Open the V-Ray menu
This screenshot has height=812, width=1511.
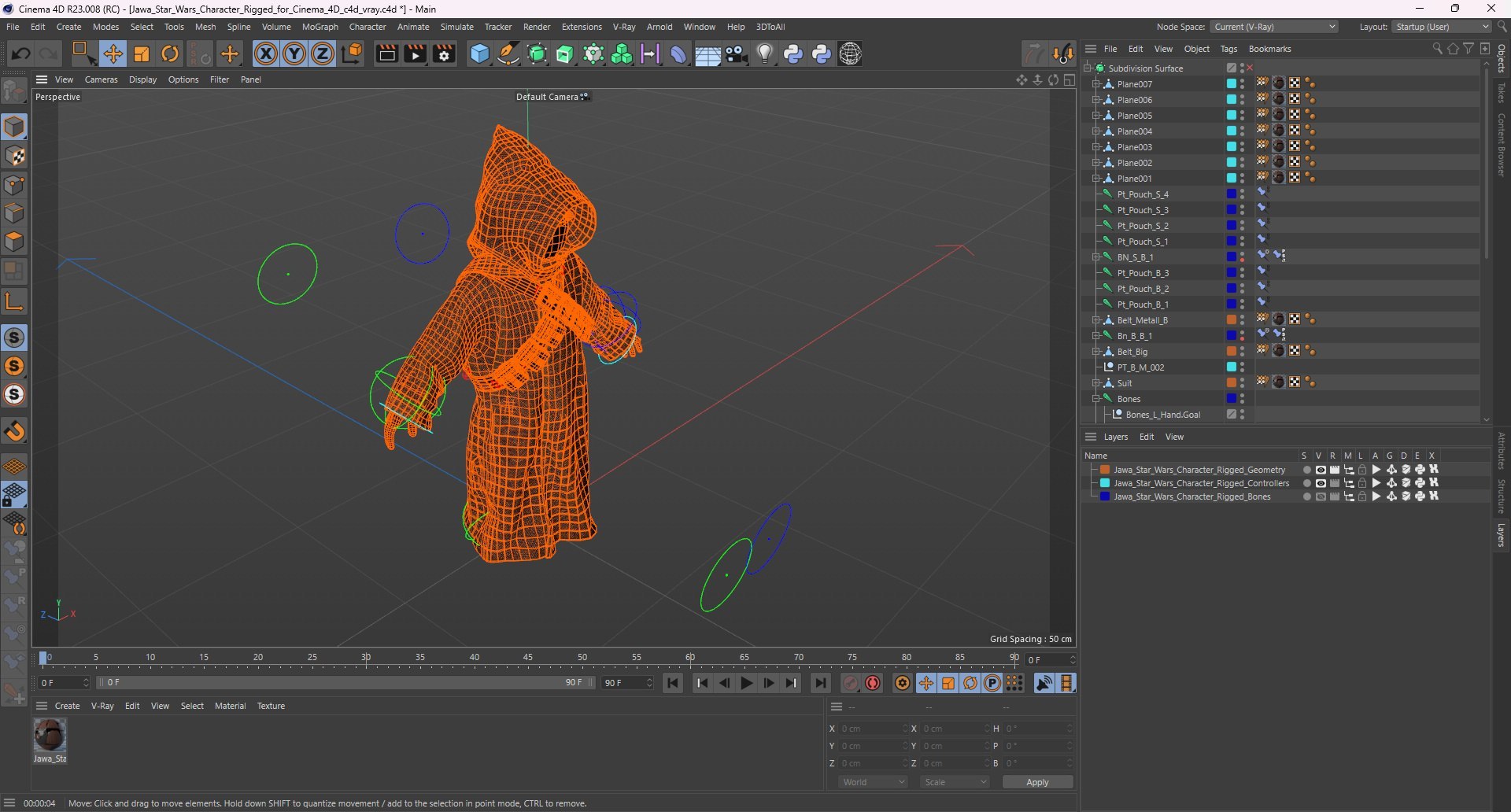pyautogui.click(x=624, y=27)
